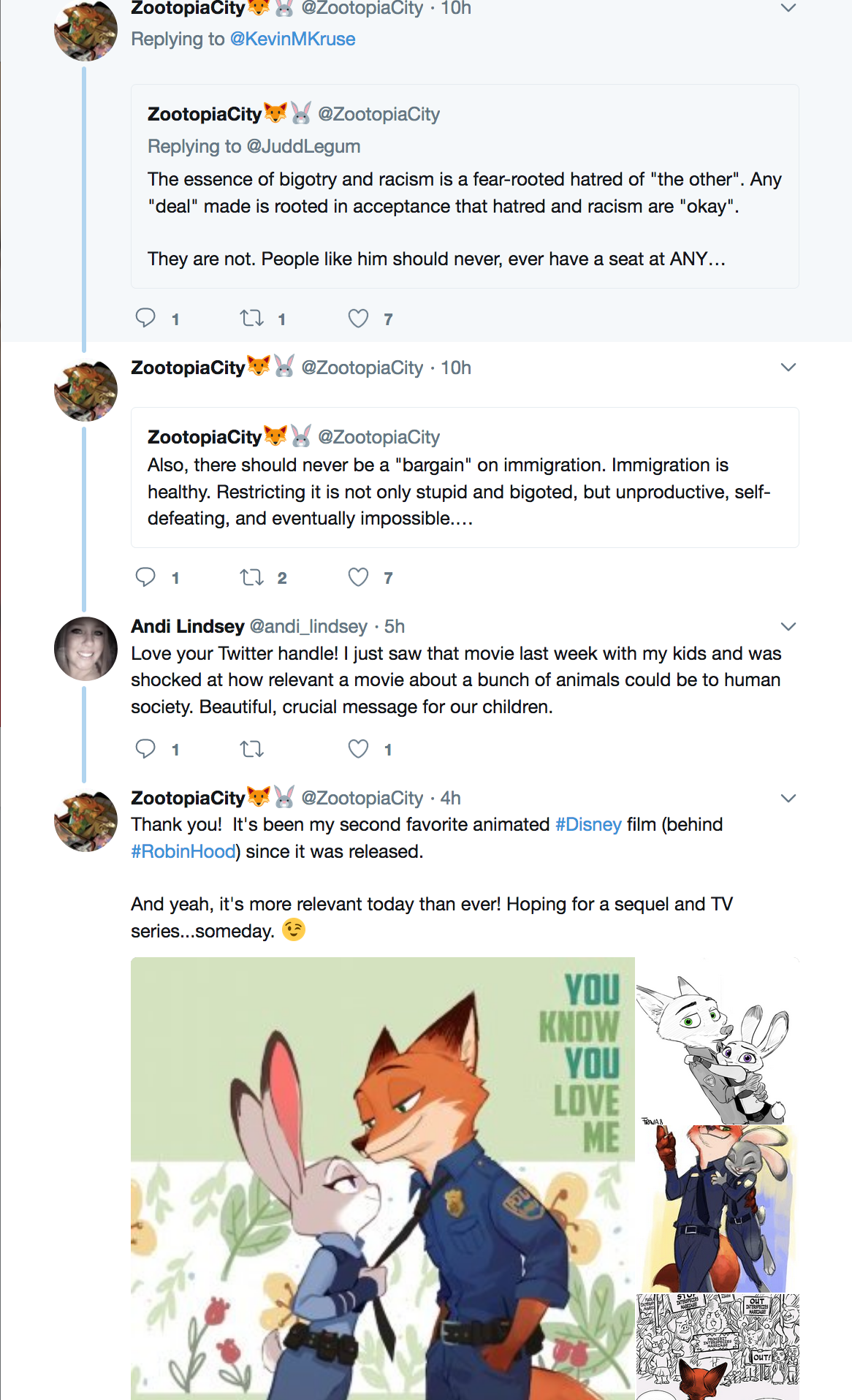The width and height of the screenshot is (852, 1400).
Task: Expand options menu for Andi Lindsey's tweet
Action: click(788, 626)
